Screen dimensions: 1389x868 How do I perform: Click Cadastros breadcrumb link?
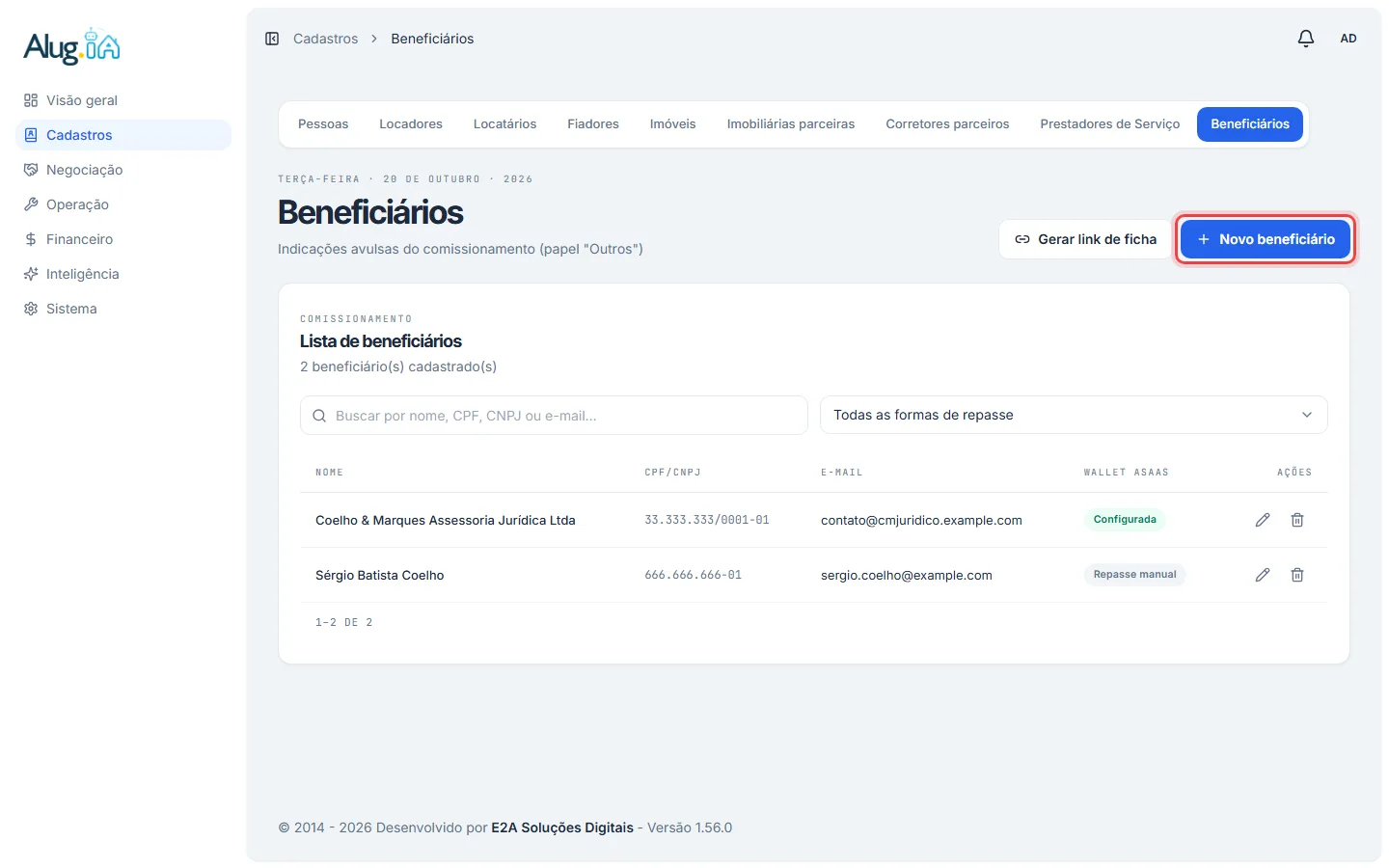pos(326,39)
